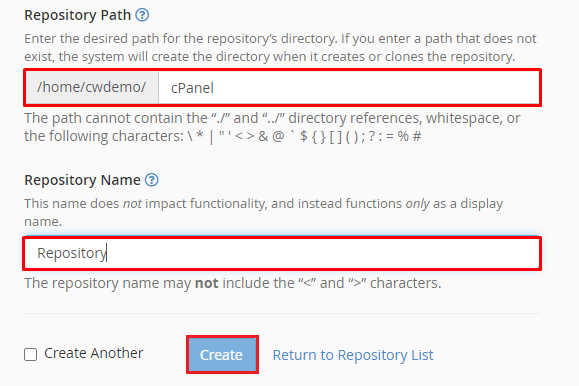The image size is (579, 386).
Task: Follow the Return to Repository List link
Action: point(353,355)
